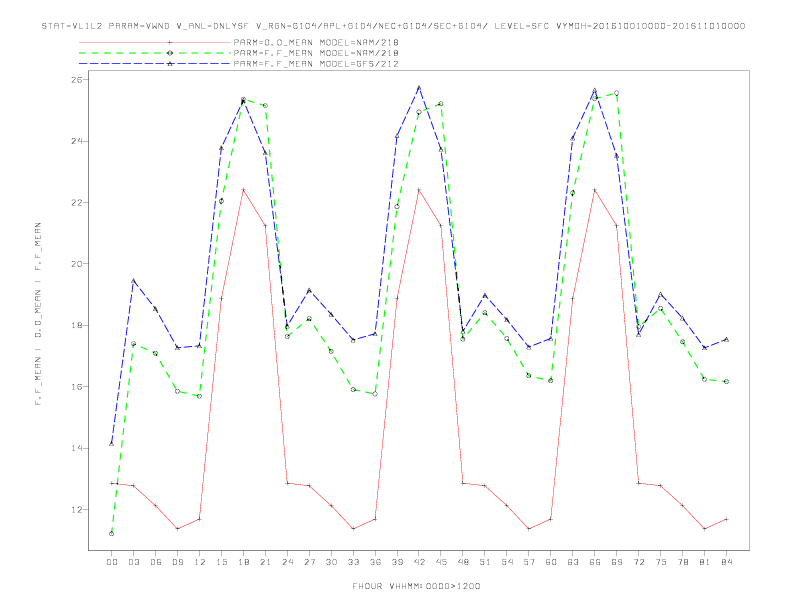Viewport: 792px width, 612px height.
Task: Click x-axis forecast hour label 60
Action: 551,562
